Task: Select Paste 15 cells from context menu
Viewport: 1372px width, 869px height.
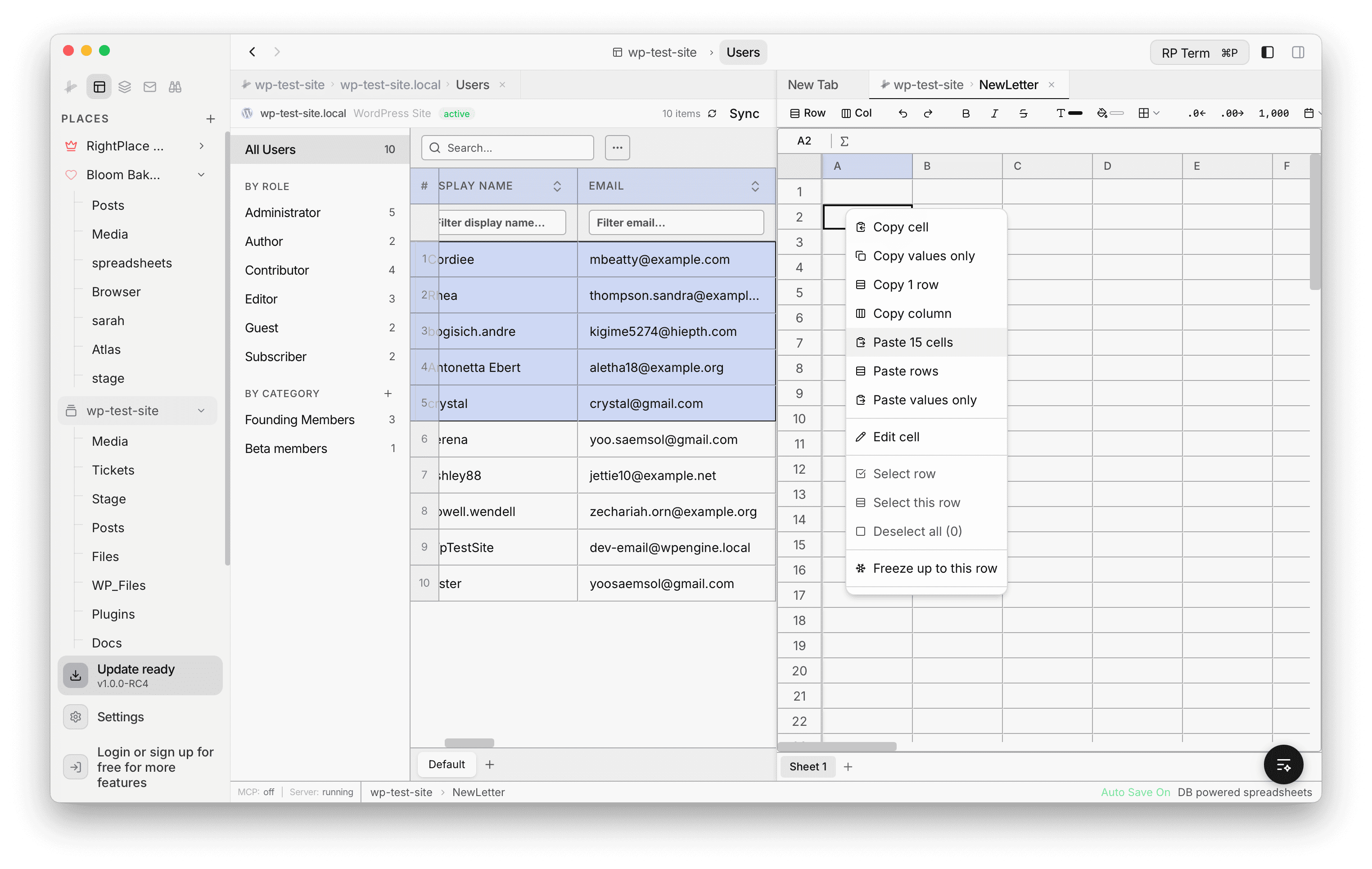Action: [x=913, y=342]
